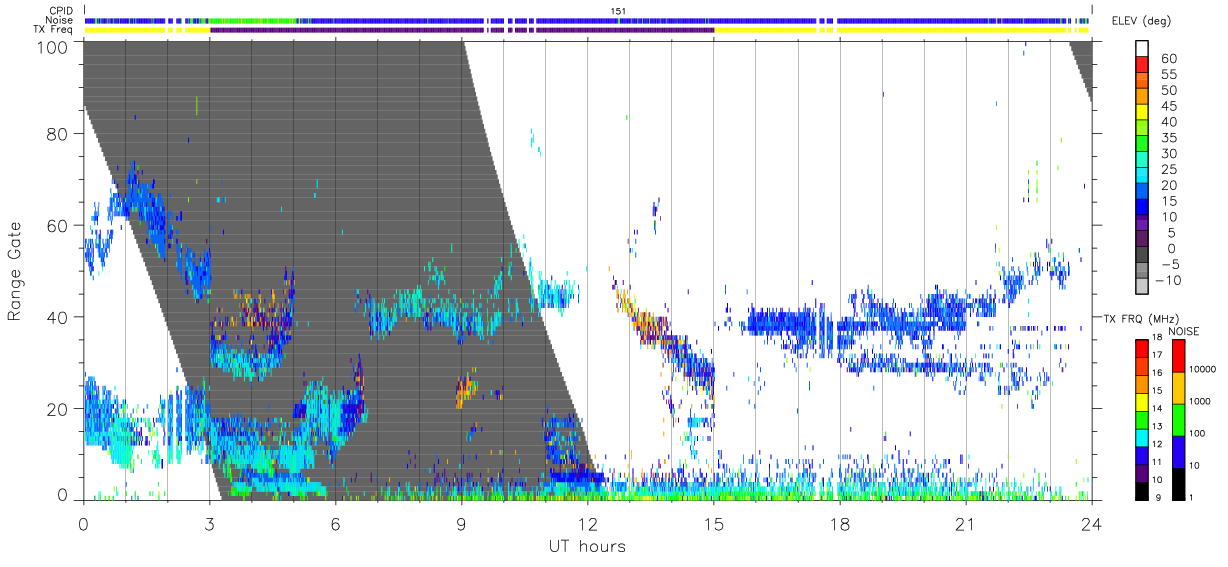Click the -10 label on ELEV colorbar
This screenshot has width=1228, height=567.
[1167, 280]
